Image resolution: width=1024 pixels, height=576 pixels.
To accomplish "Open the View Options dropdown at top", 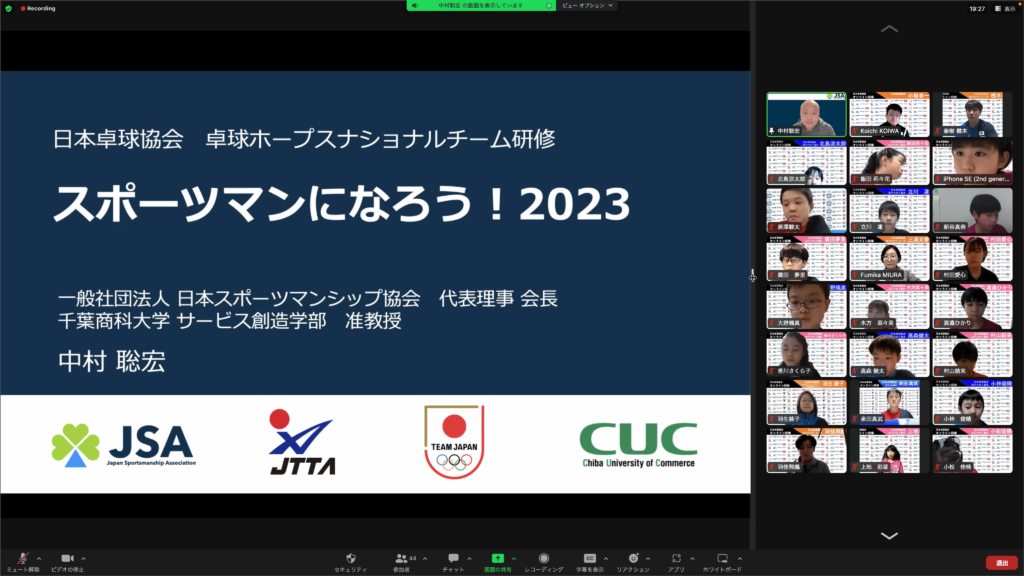I will click(x=587, y=6).
